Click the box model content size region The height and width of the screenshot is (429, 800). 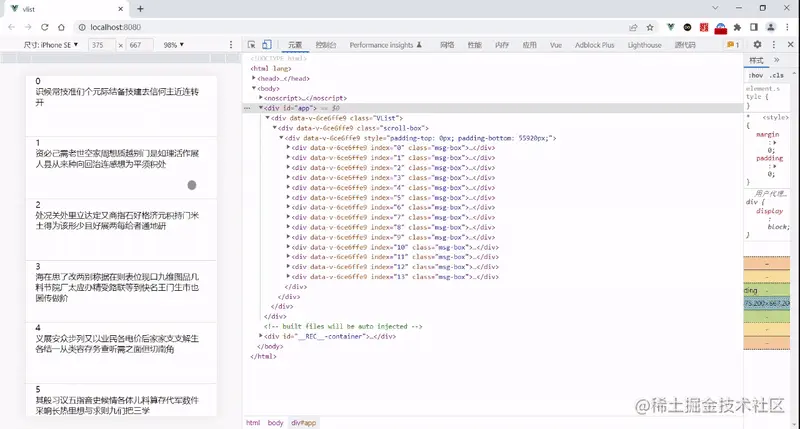[767, 304]
